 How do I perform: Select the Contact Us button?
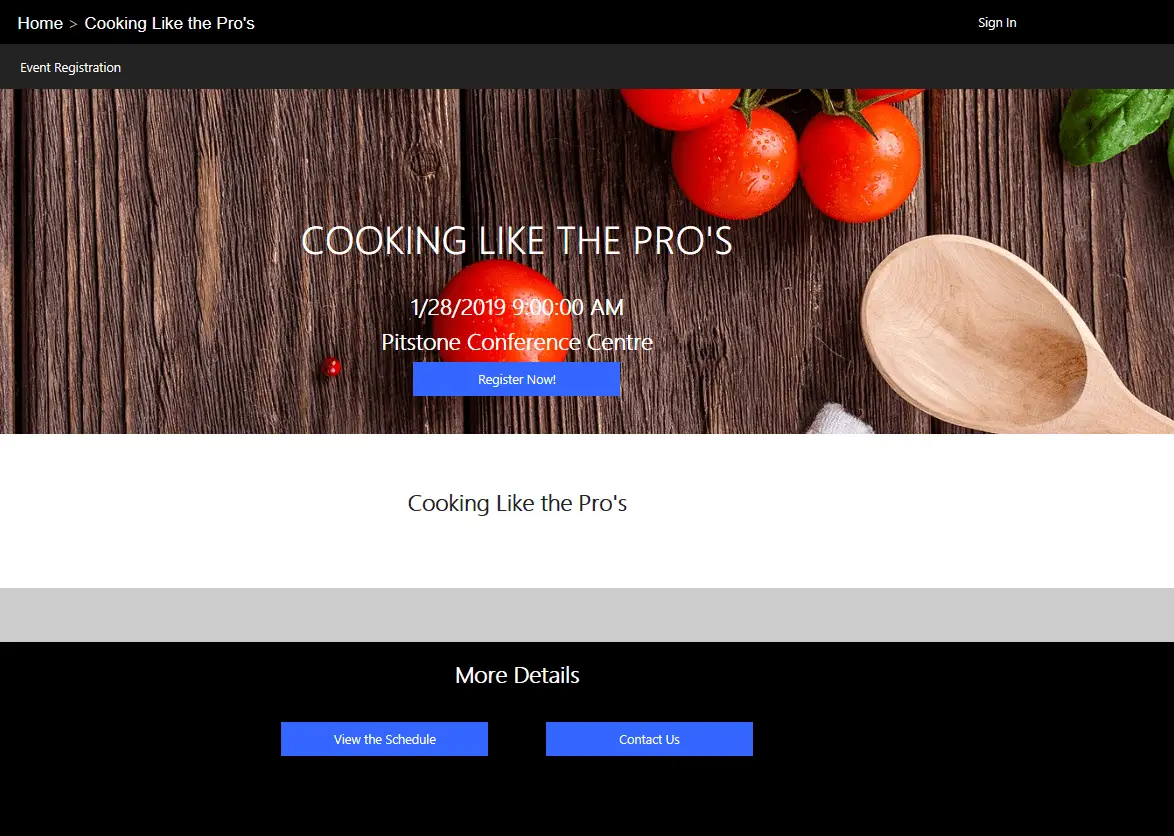649,739
